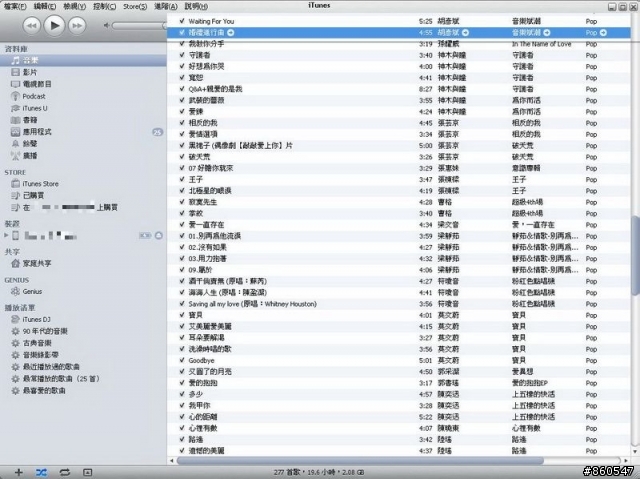Open the Advanced (進階) menu
The height and width of the screenshot is (479, 640).
point(166,6)
